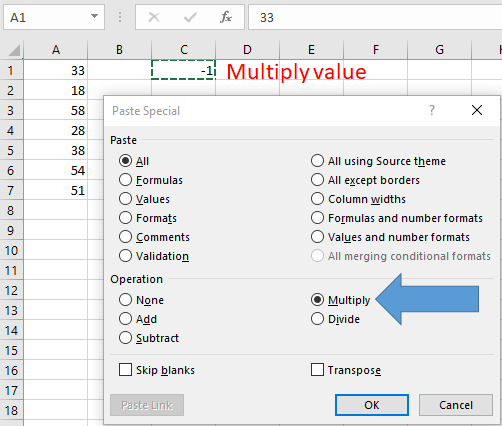This screenshot has height=426, width=502.
Task: Click the formula bar enter checkmark icon
Action: [190, 17]
